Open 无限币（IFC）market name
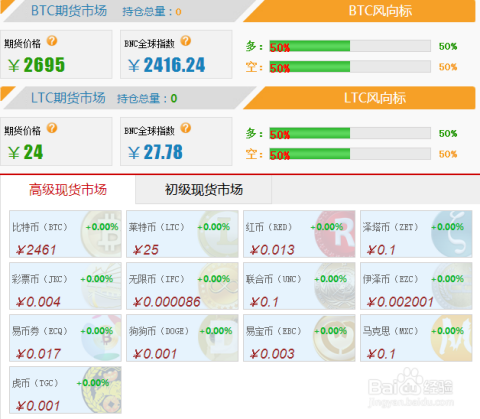This screenshot has width=480, height=419. point(157,279)
